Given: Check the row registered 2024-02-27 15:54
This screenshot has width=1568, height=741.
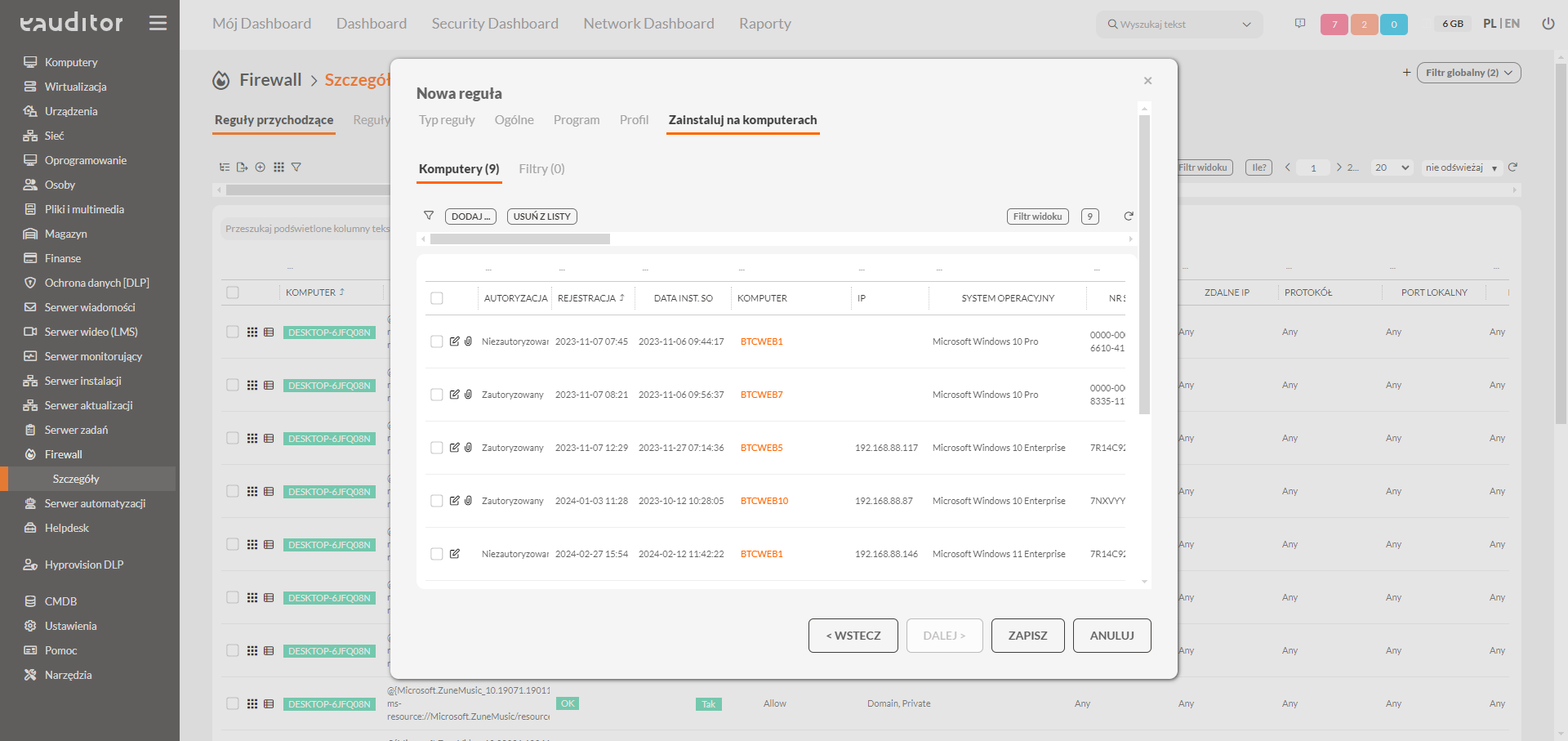Looking at the screenshot, I should 437,554.
